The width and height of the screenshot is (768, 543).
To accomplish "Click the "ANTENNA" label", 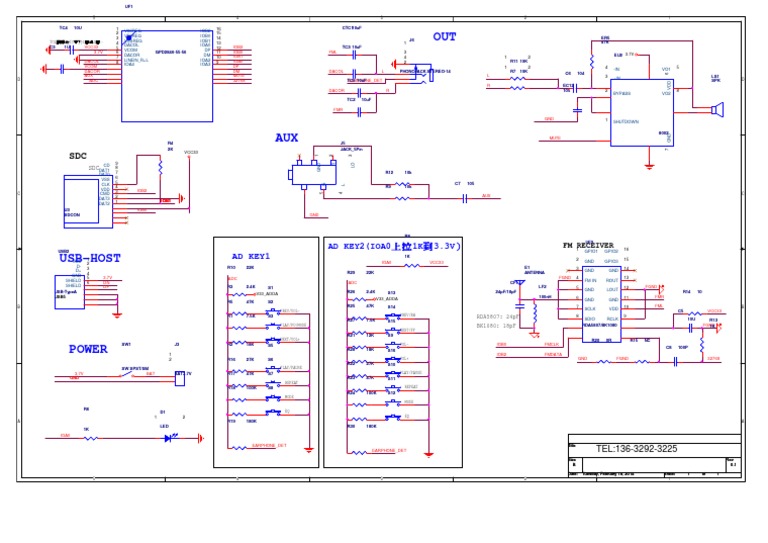I will [x=534, y=272].
